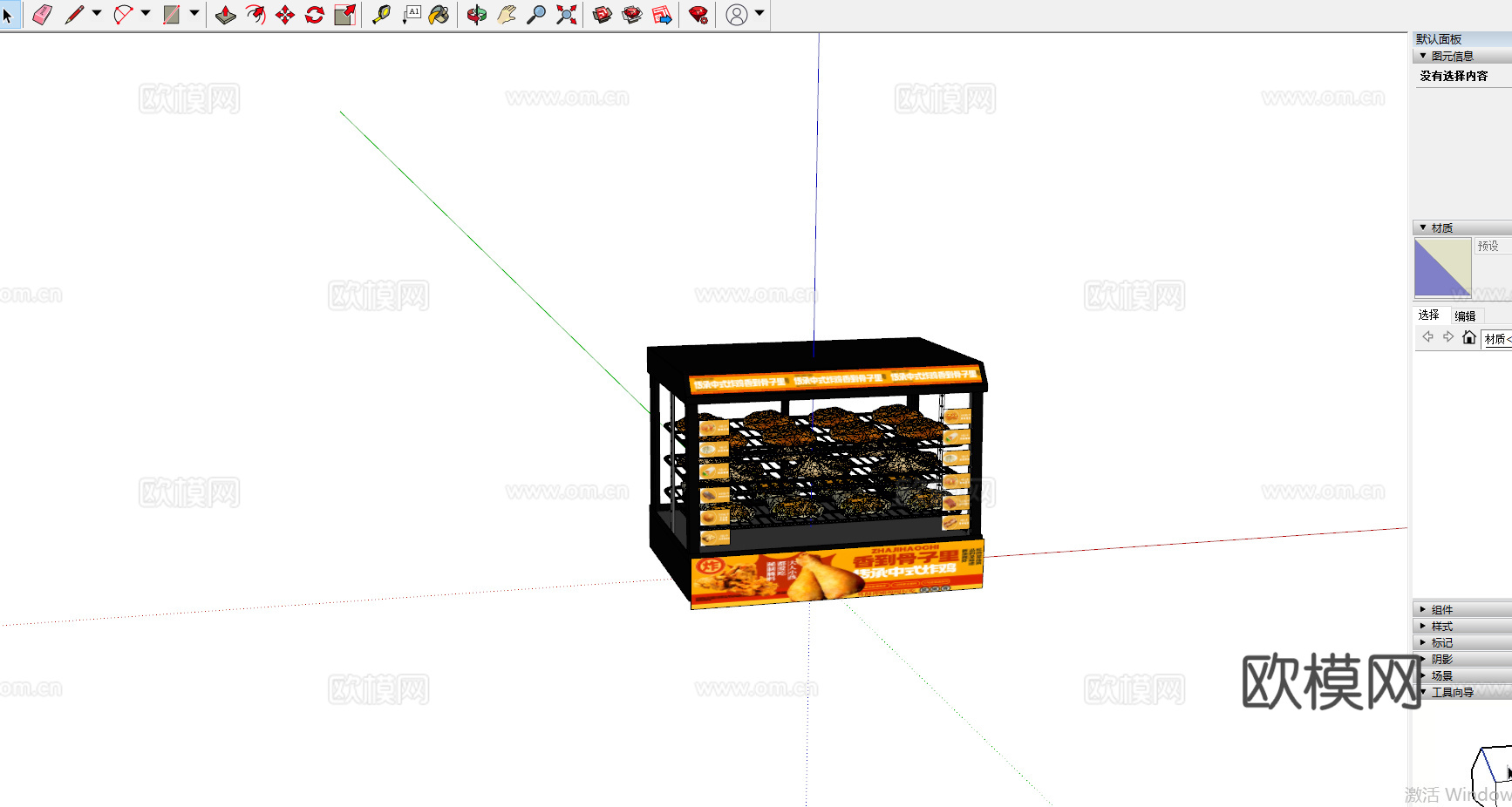
Task: Select the Rectangle shape tool
Action: [172, 15]
